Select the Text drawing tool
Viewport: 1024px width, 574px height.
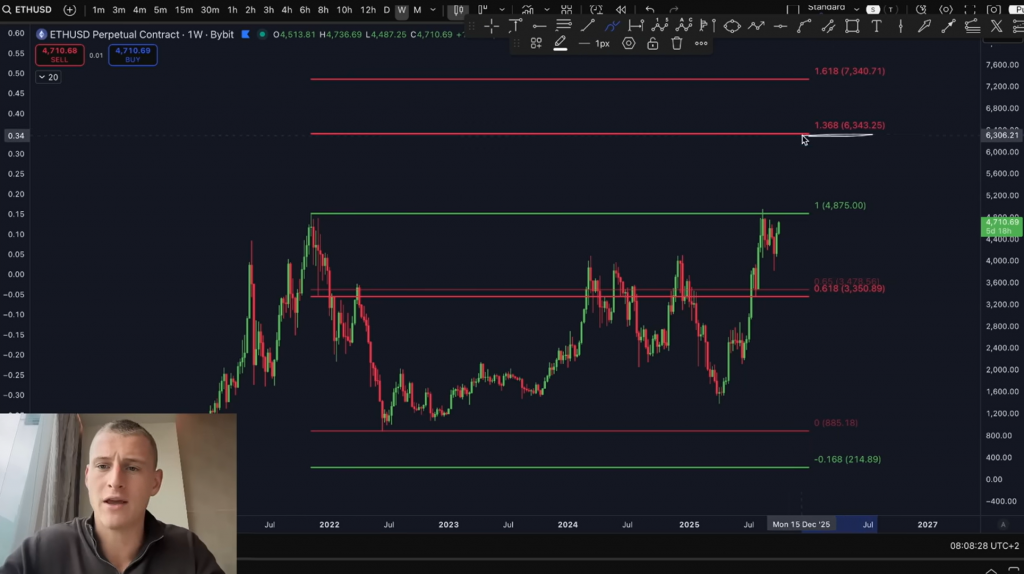point(876,27)
